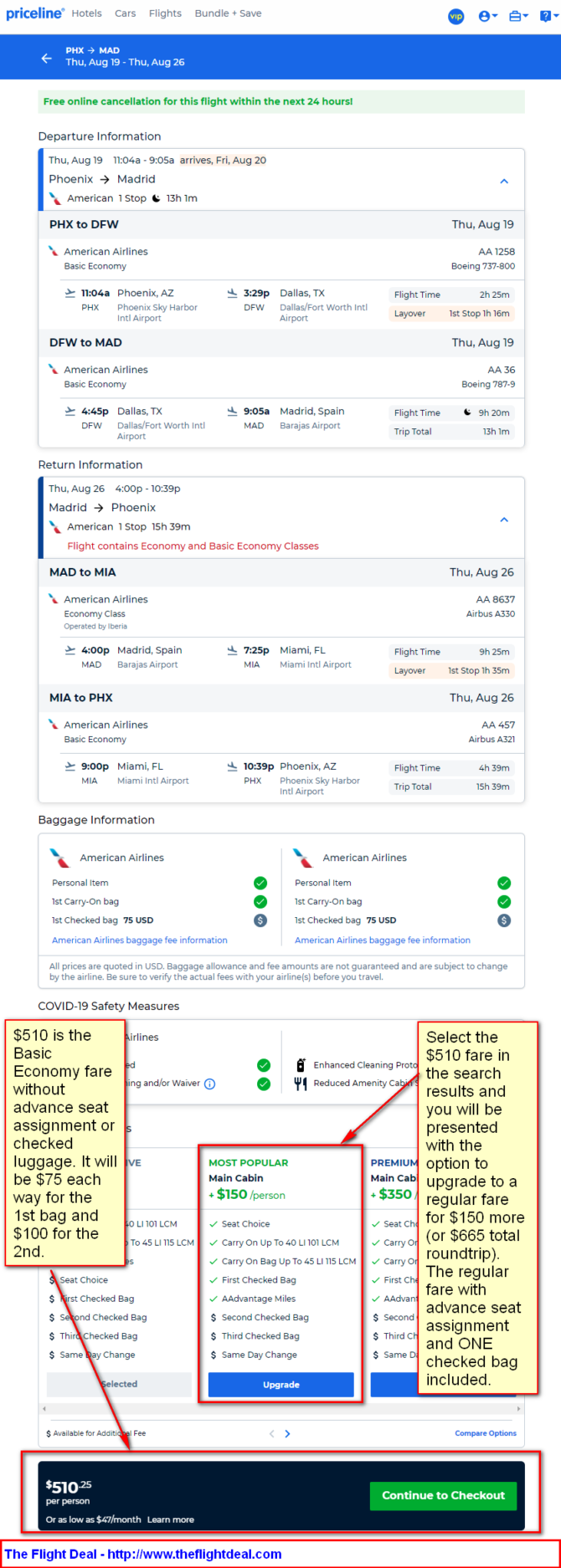Open the Bundle + Save tab
The image size is (561, 1568).
click(x=228, y=13)
